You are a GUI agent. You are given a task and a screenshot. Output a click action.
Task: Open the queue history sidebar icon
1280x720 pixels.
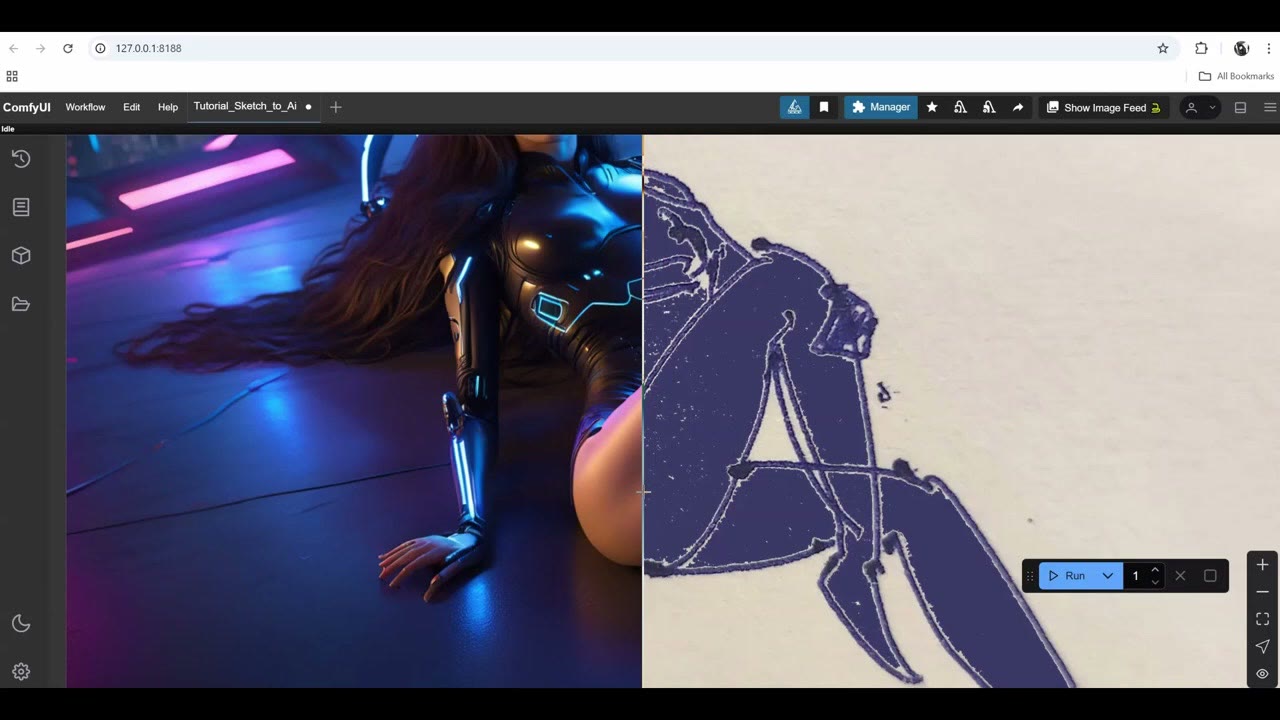click(21, 159)
